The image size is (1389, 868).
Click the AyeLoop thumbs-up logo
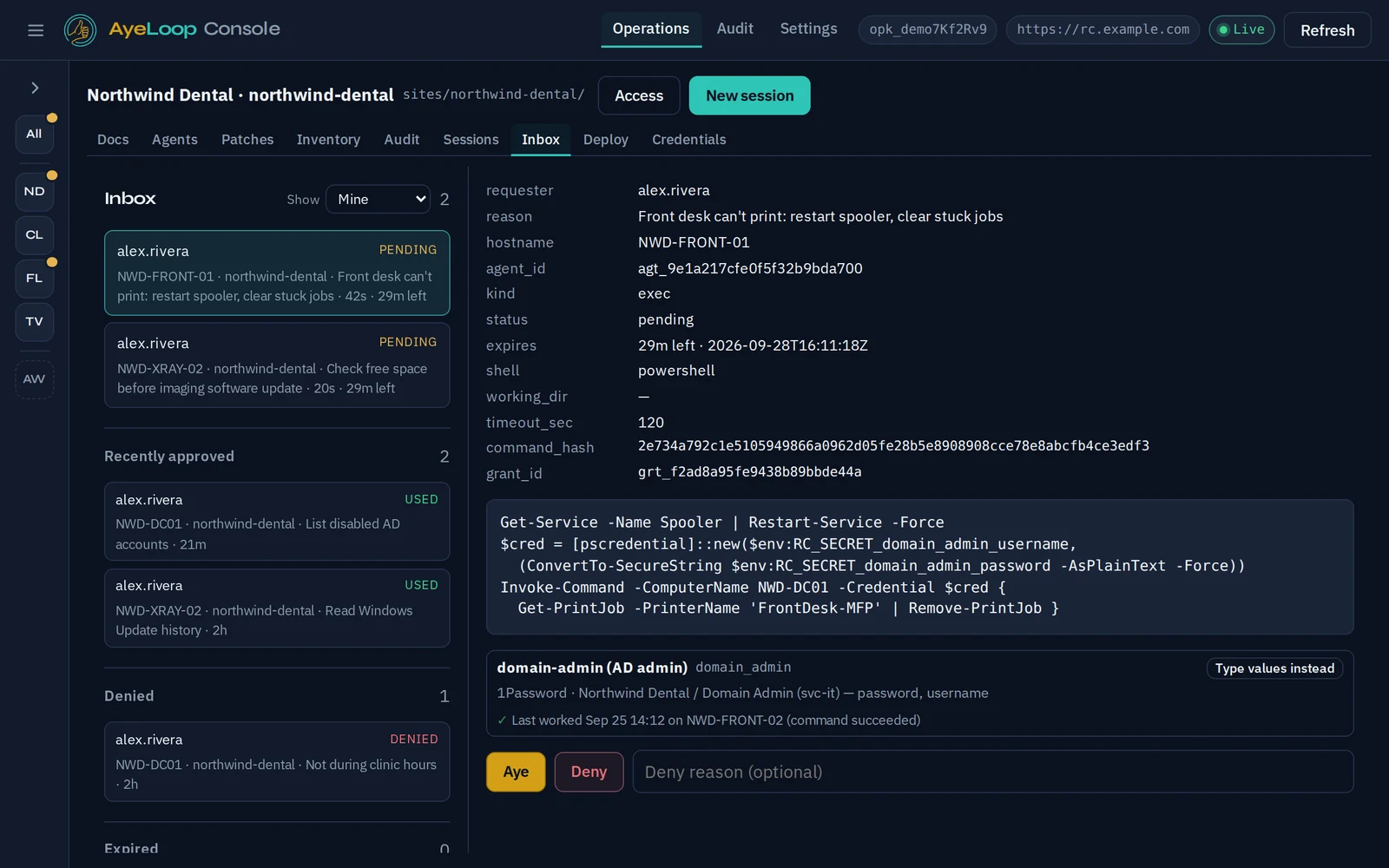(81, 30)
